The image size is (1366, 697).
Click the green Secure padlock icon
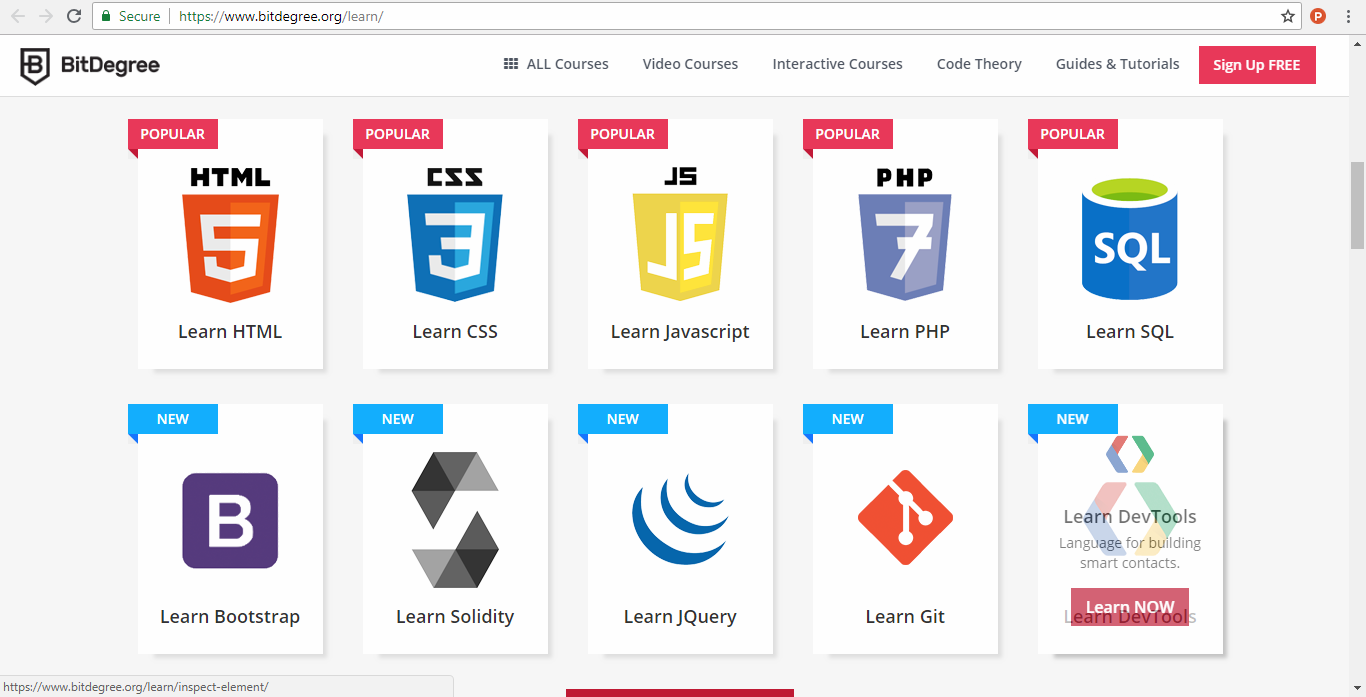(106, 16)
